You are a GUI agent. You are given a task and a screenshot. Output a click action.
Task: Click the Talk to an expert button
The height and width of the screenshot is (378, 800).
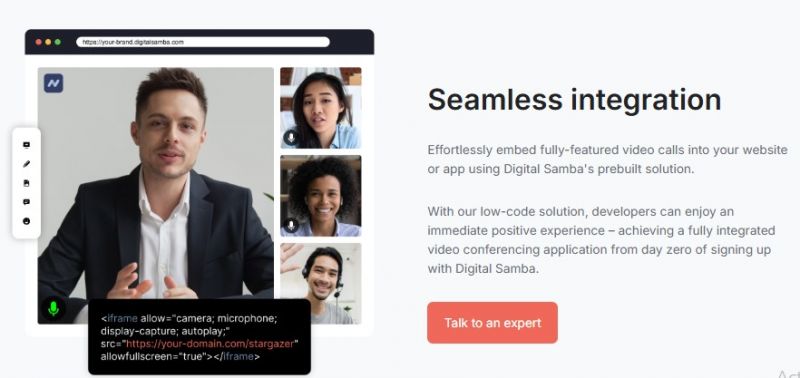tap(492, 323)
